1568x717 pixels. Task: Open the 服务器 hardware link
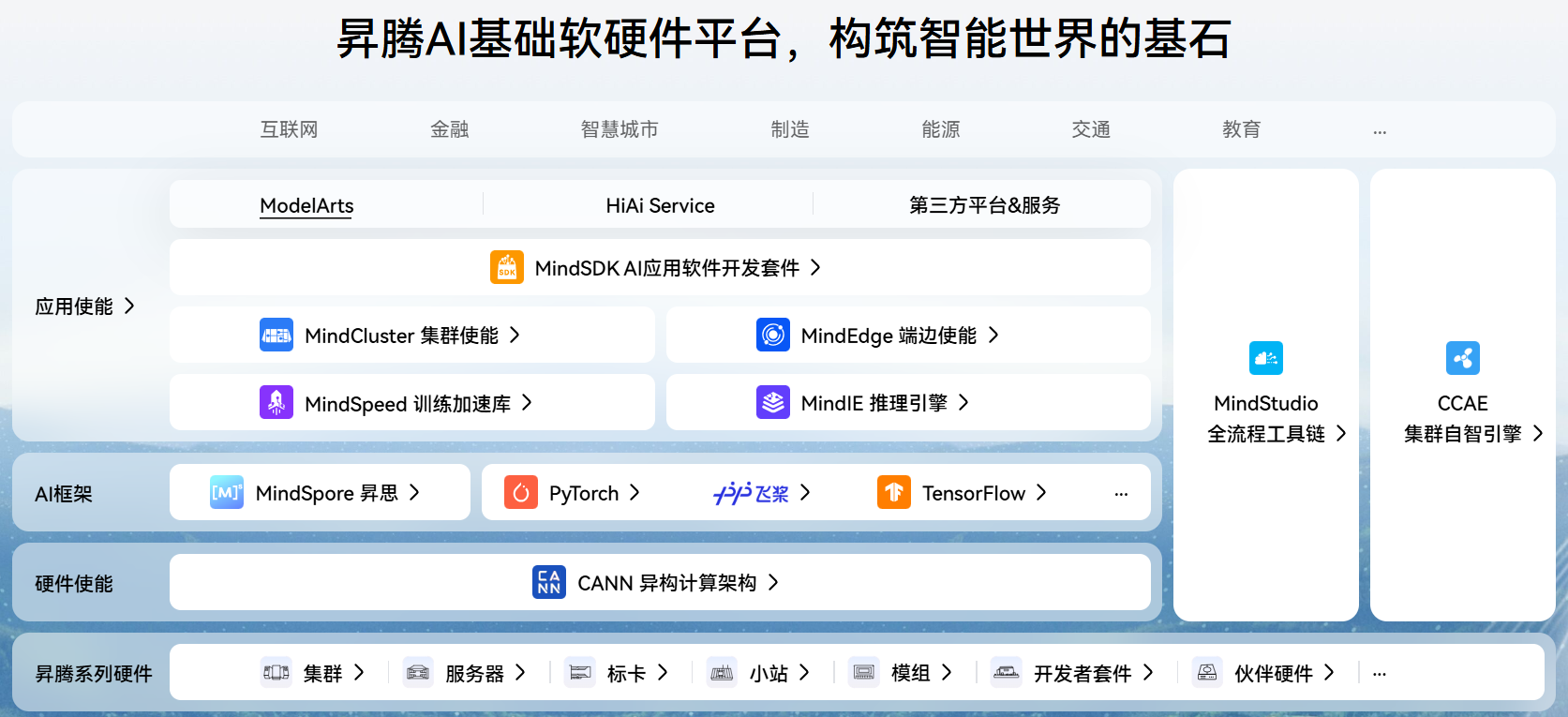(474, 673)
